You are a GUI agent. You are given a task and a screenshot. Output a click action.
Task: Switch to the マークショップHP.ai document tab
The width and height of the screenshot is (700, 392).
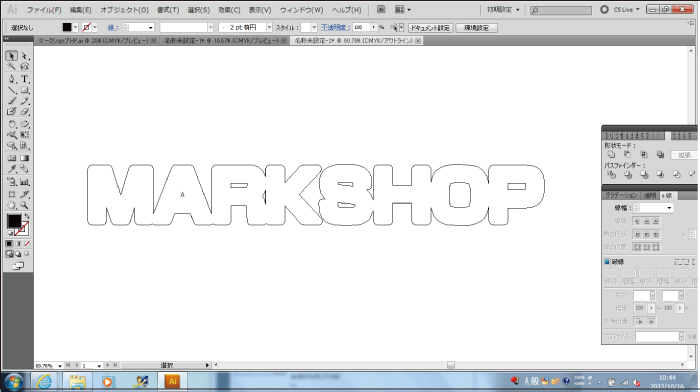click(x=93, y=41)
